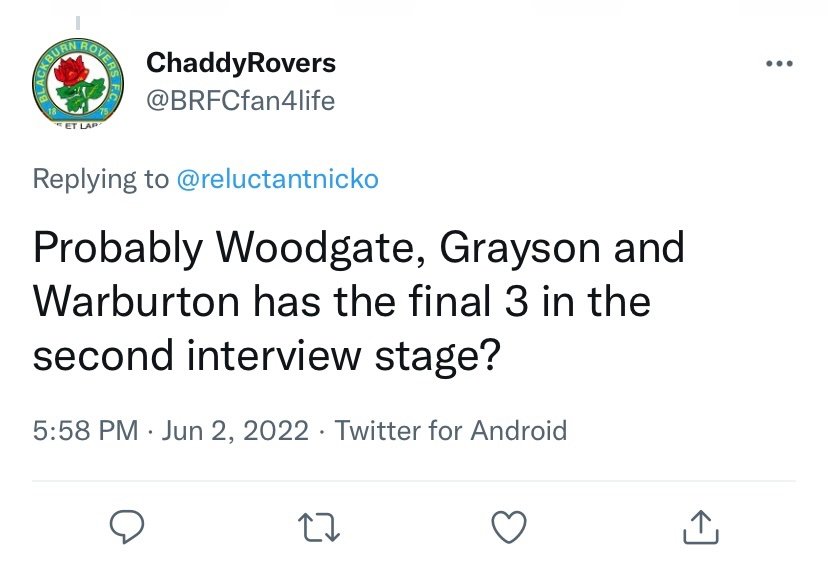Screen dimensions: 828x570
Task: Click the Jun 2, 2022 date
Action: pos(235,430)
